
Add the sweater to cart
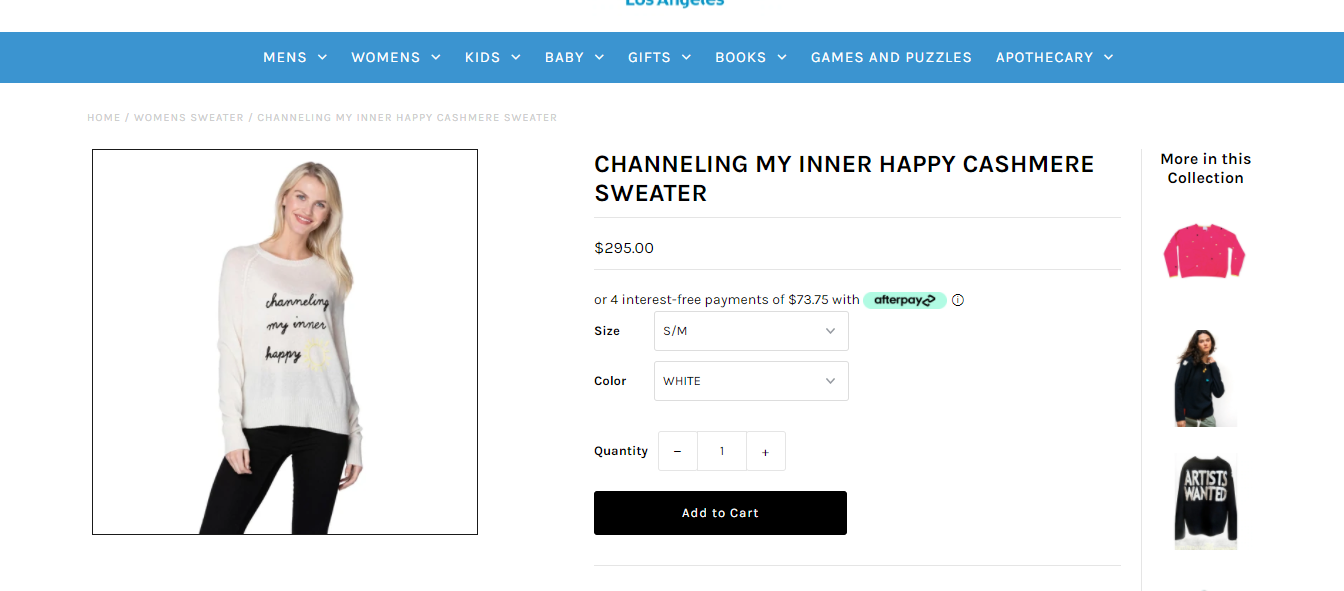click(720, 513)
